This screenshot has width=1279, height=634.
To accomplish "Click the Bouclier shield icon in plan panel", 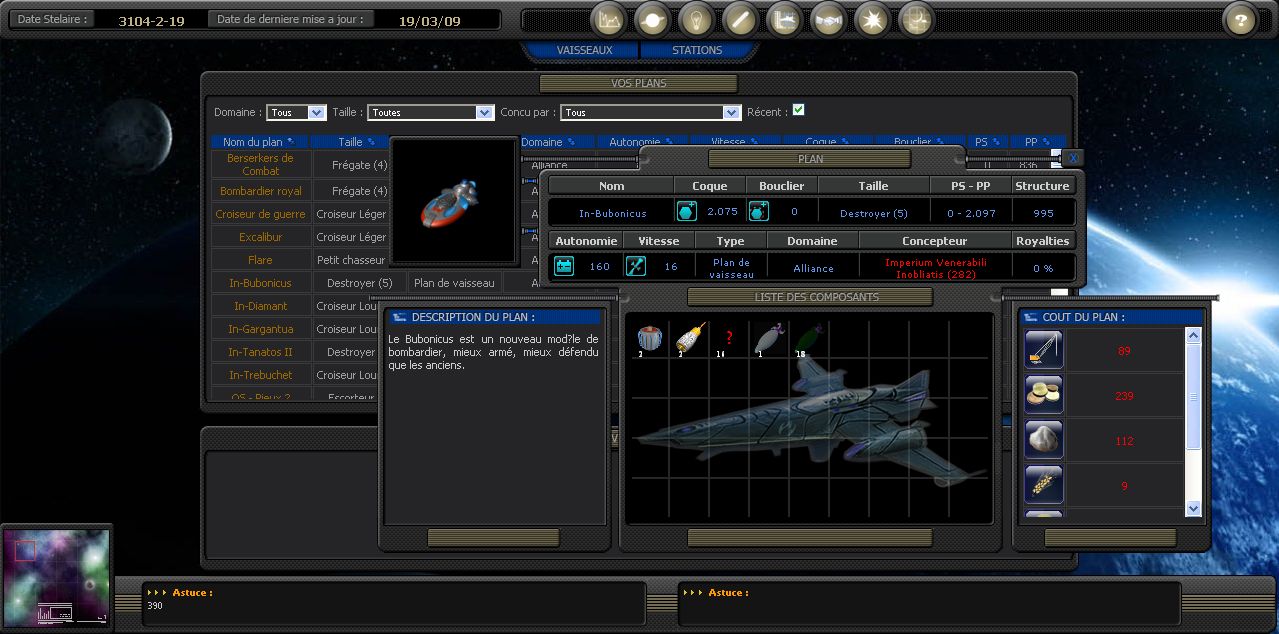I will point(758,211).
